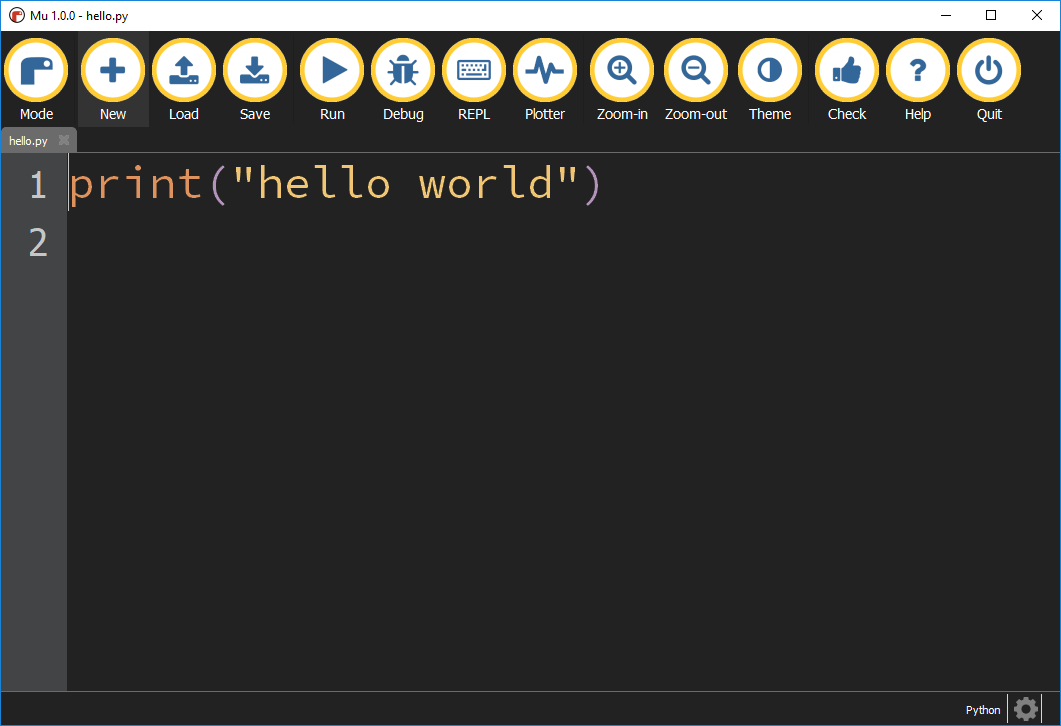Viewport: 1061px width, 726px height.
Task: Click line number 2 in the gutter
Action: pos(37,243)
